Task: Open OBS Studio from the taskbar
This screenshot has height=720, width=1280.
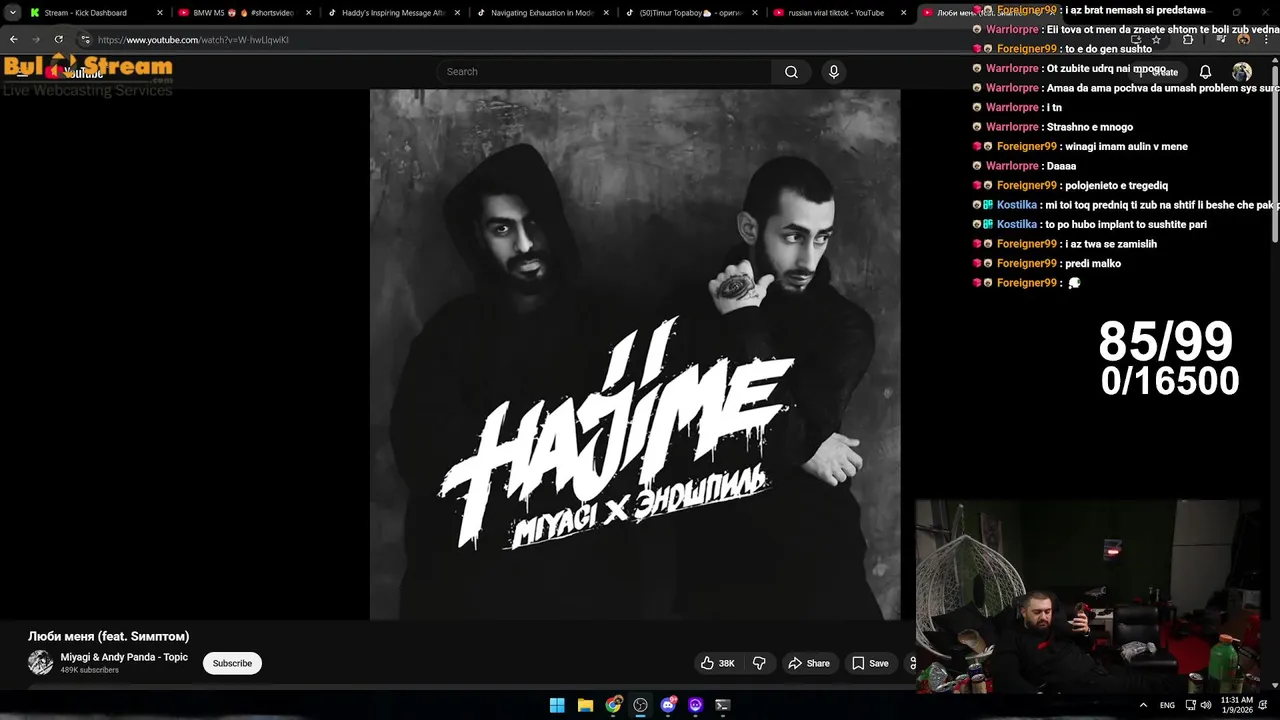Action: (640, 705)
